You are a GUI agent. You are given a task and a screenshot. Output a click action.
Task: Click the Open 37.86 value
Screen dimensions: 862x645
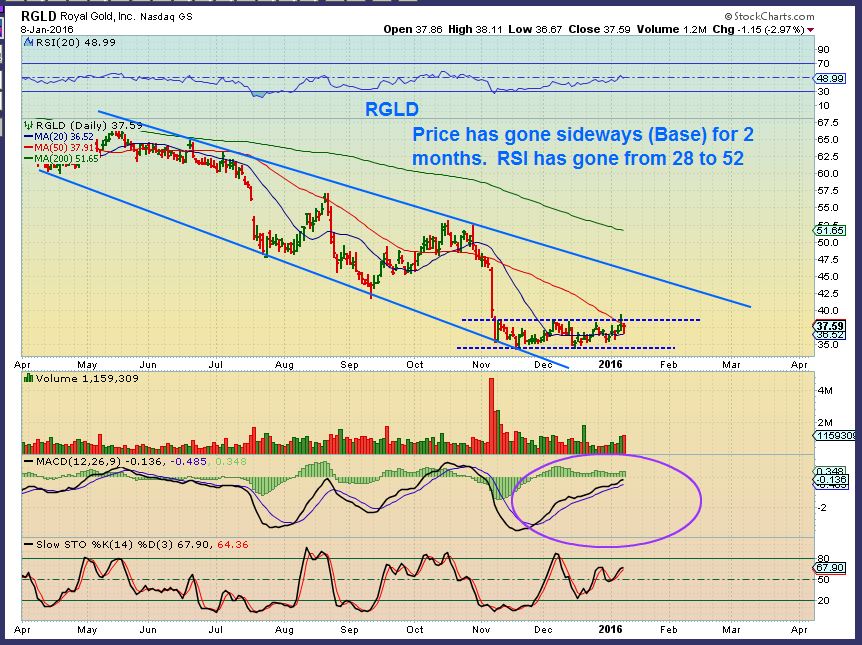(413, 29)
